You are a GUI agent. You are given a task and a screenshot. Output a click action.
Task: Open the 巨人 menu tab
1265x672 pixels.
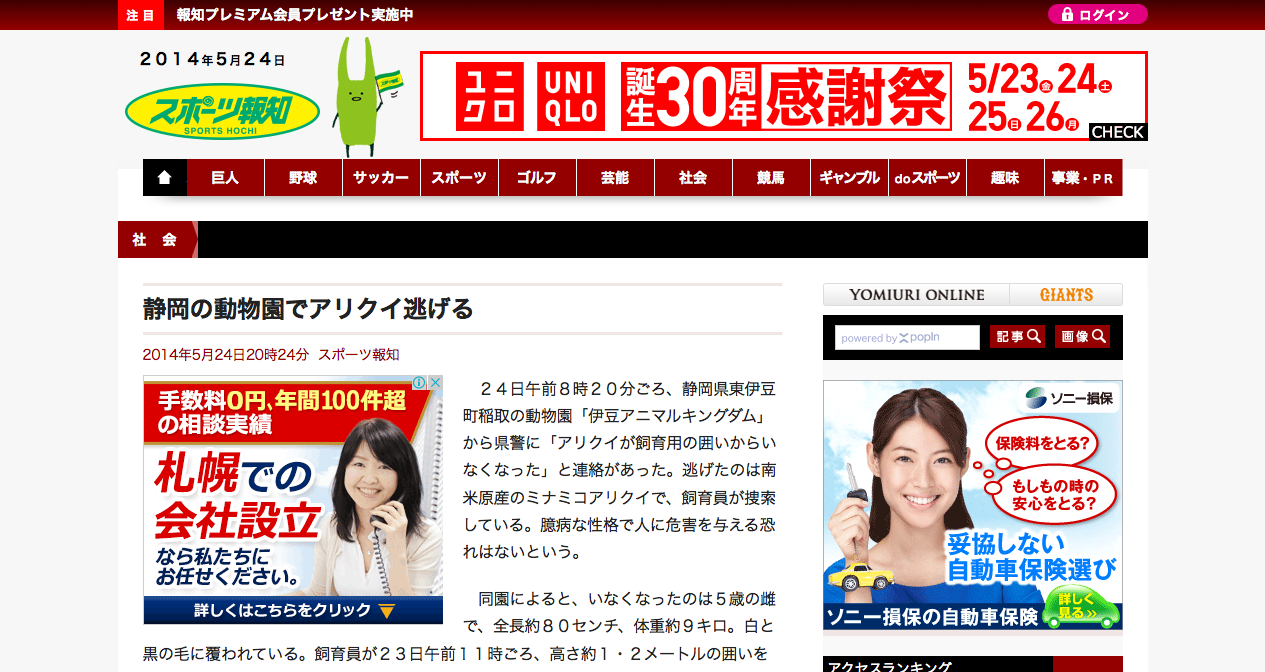(x=225, y=178)
